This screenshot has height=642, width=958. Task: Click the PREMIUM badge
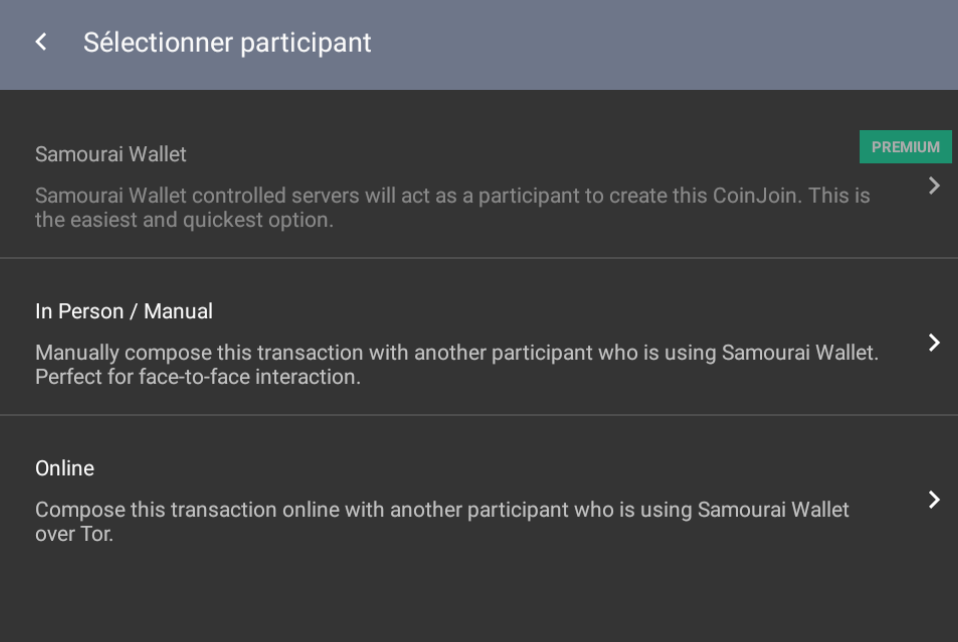pyautogui.click(x=905, y=147)
